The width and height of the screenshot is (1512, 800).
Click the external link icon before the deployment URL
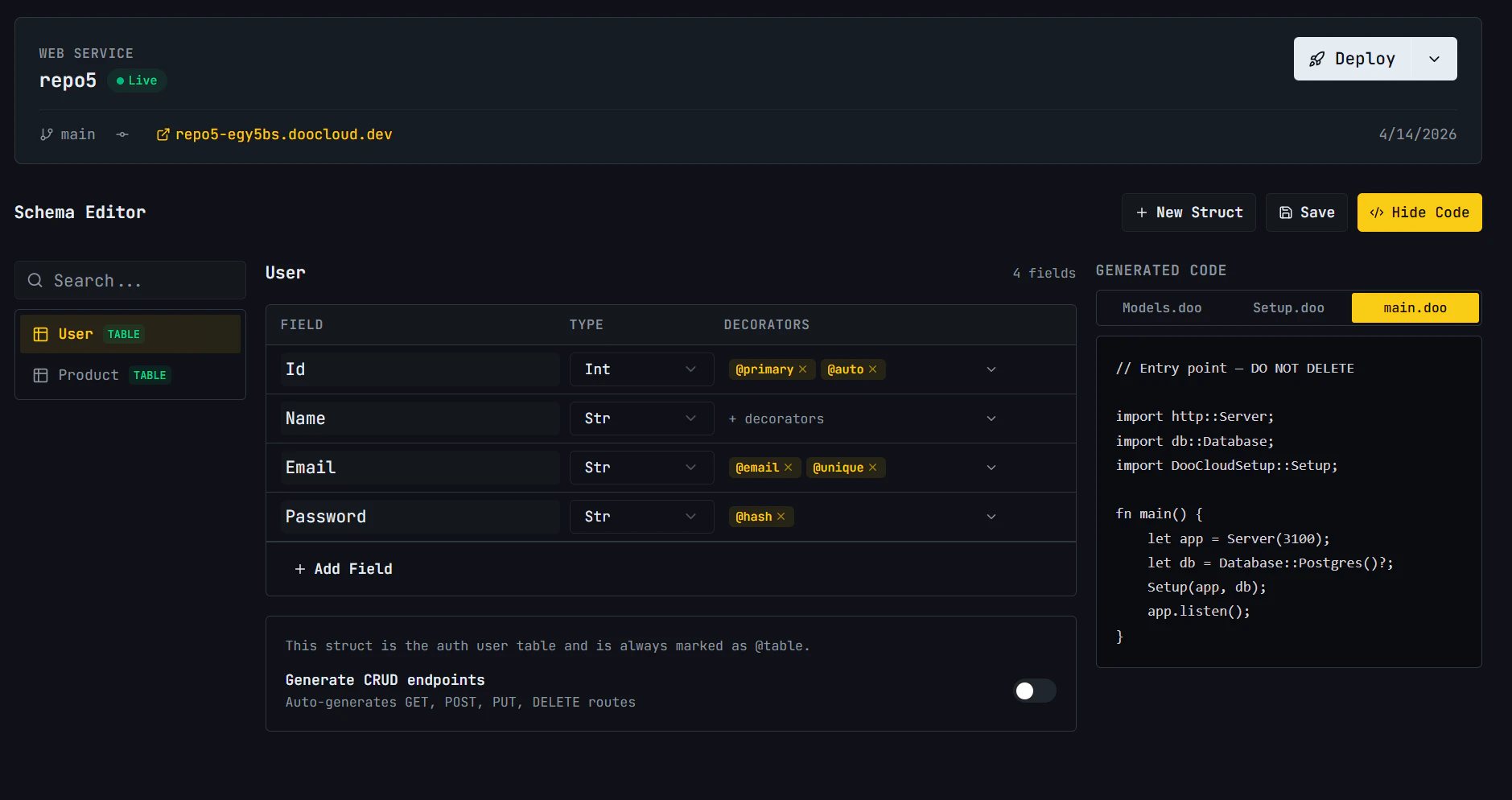164,134
